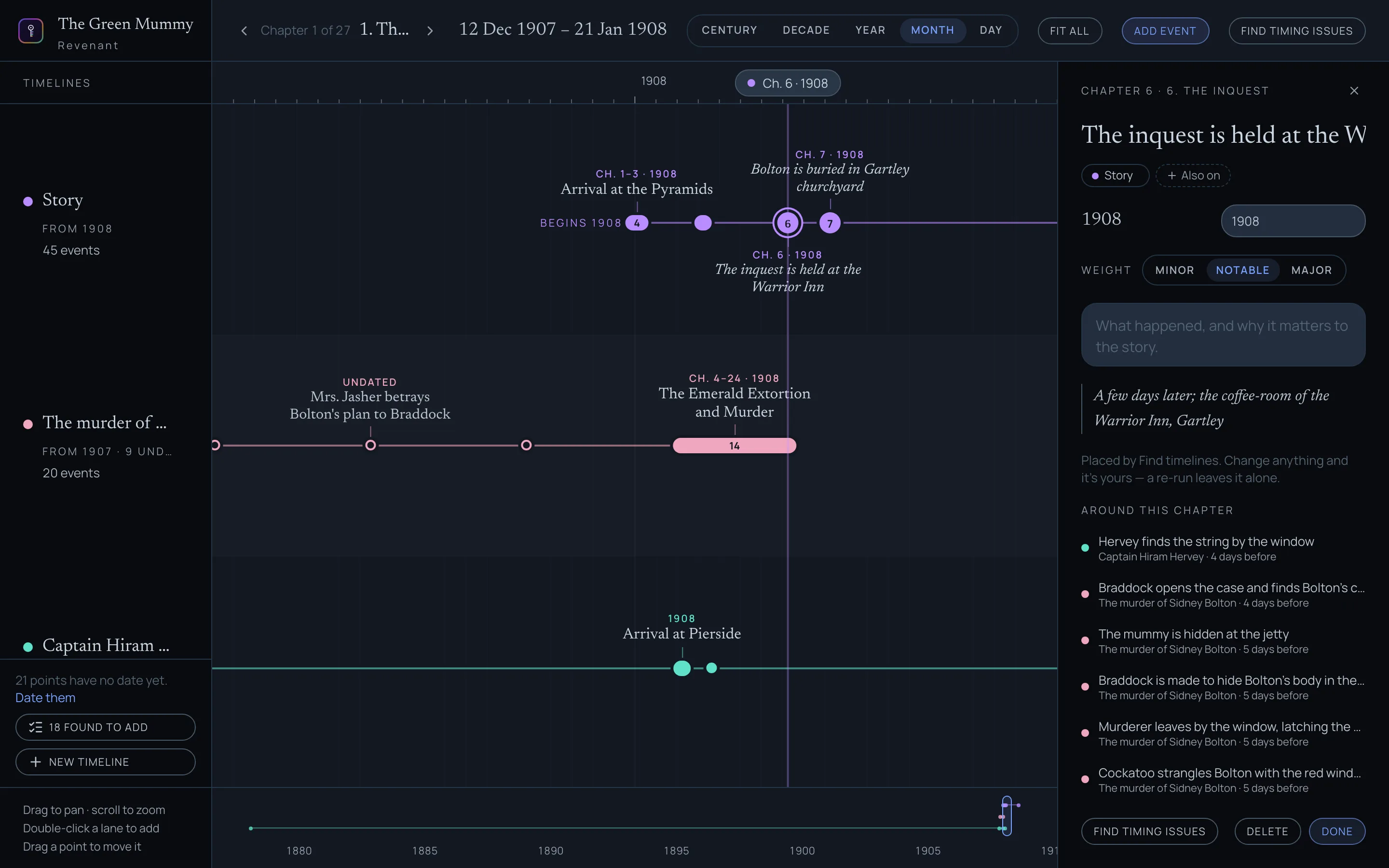Switch zoom scale to Century
Screen dimensions: 1389x868
pyautogui.click(x=729, y=30)
